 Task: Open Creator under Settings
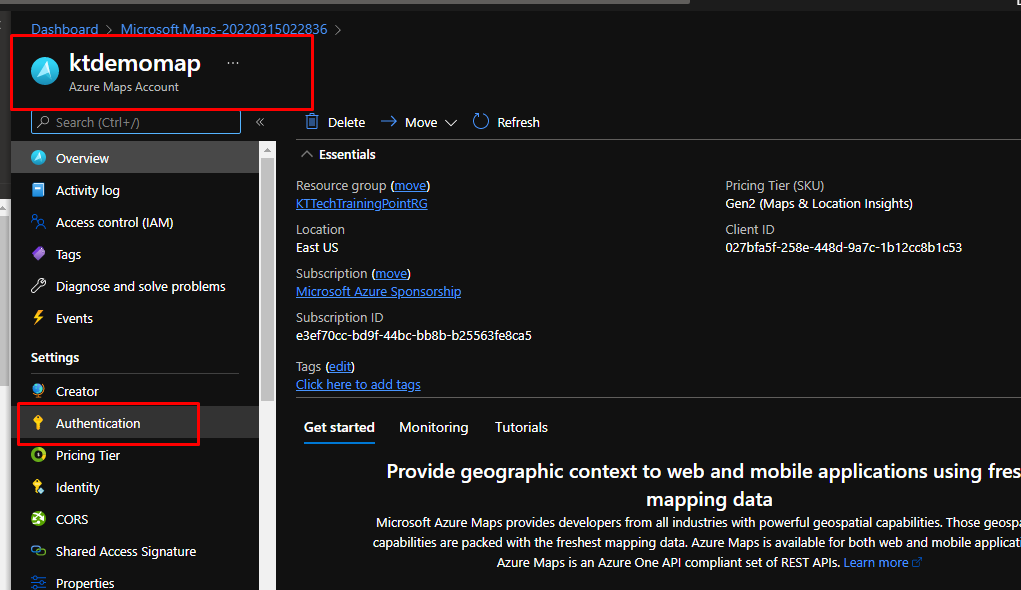135,391
